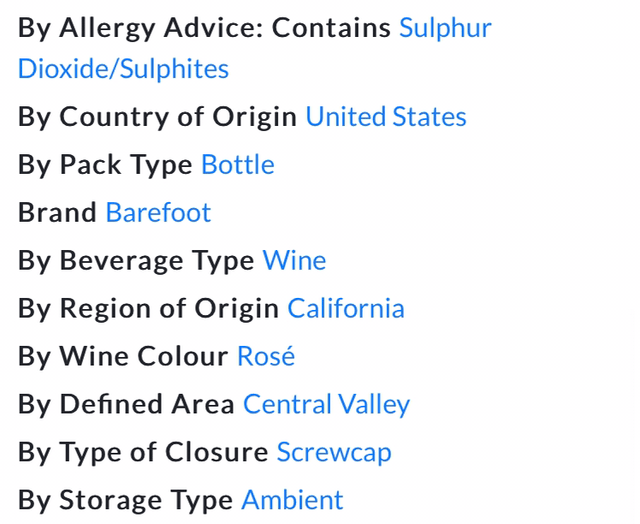640x524 pixels.
Task: Open the Ambient storage type link
Action: point(291,500)
